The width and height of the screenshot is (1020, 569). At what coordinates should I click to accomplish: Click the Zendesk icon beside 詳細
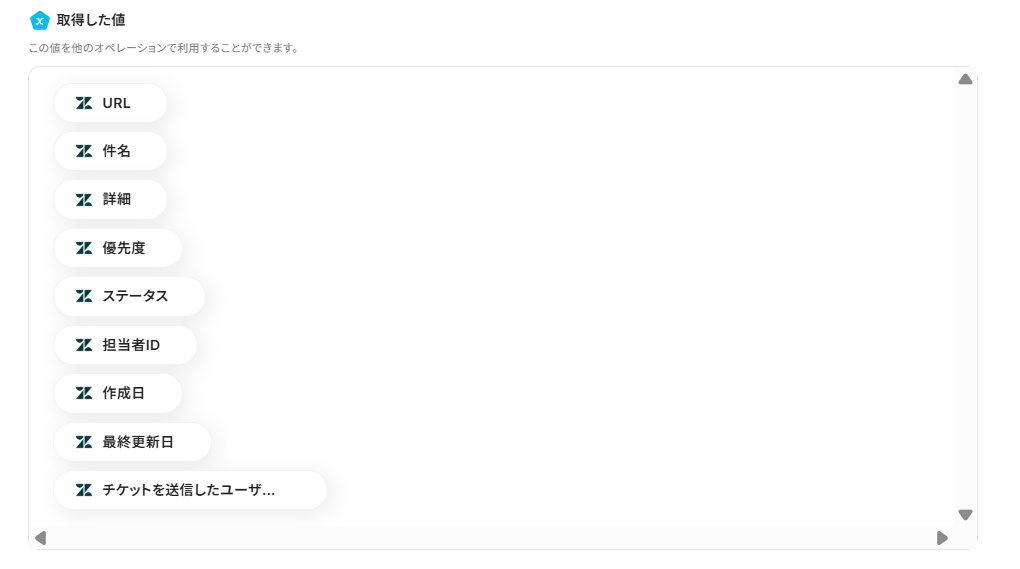point(84,200)
